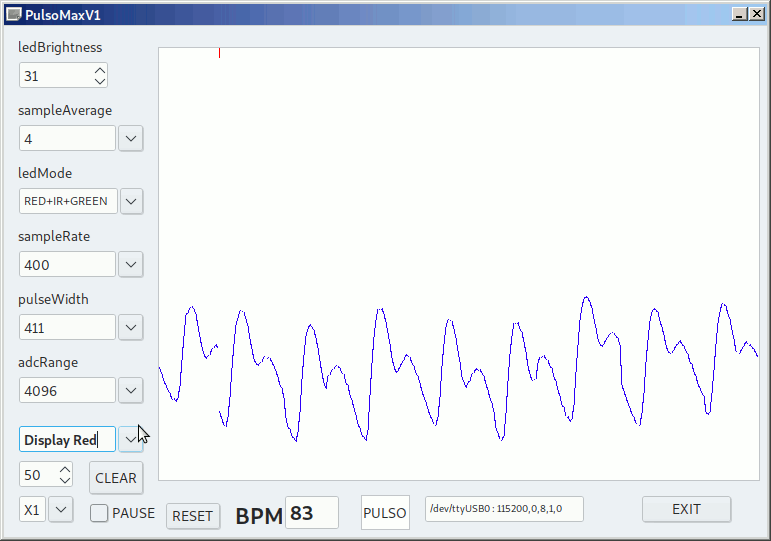Open the Display Red dropdown arrow
Screen dimensions: 771x541
tap(131, 439)
